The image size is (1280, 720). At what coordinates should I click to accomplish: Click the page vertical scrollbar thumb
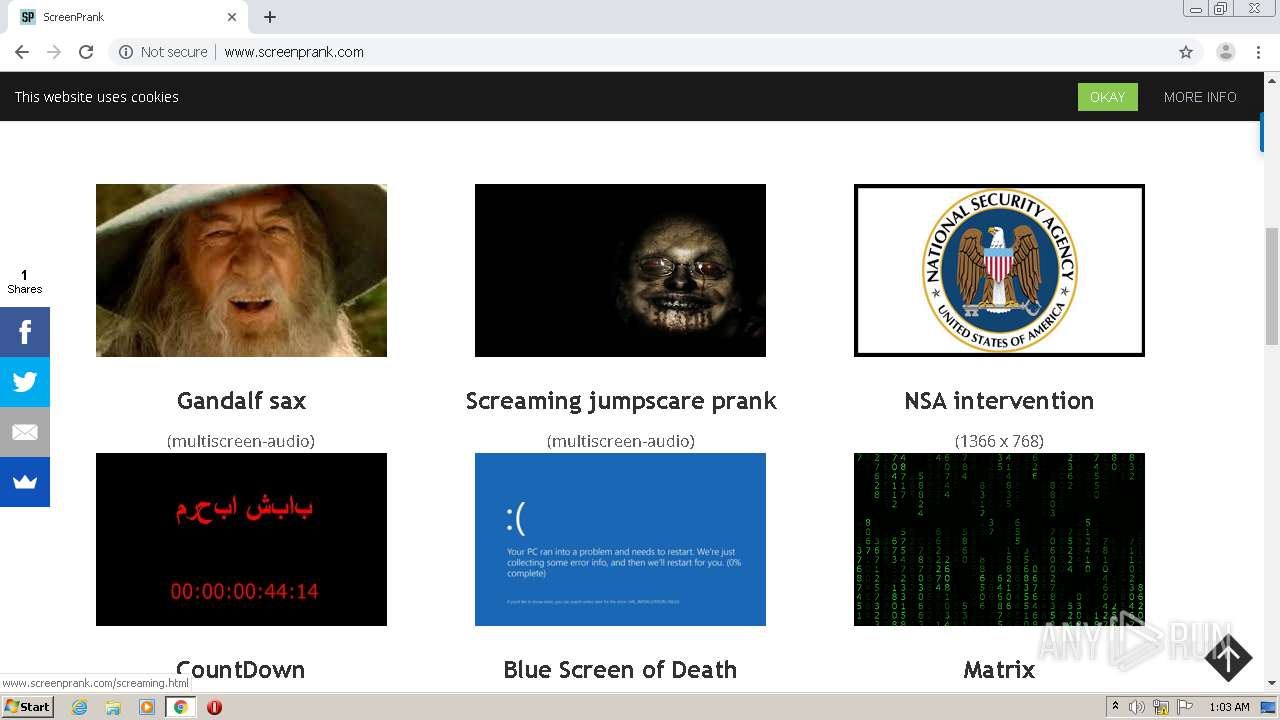click(x=1272, y=286)
